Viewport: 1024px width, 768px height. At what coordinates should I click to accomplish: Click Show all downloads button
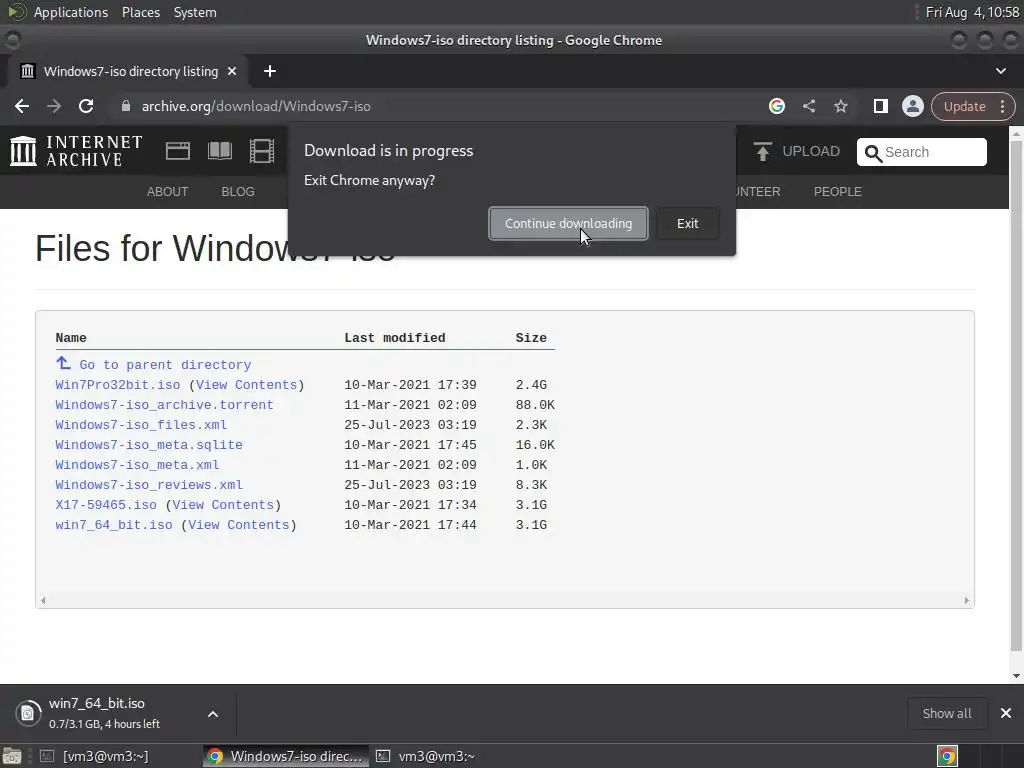(946, 713)
